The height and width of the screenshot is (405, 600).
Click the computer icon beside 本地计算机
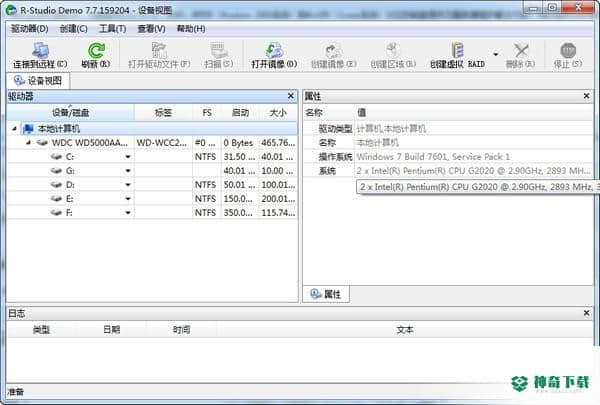tap(28, 129)
